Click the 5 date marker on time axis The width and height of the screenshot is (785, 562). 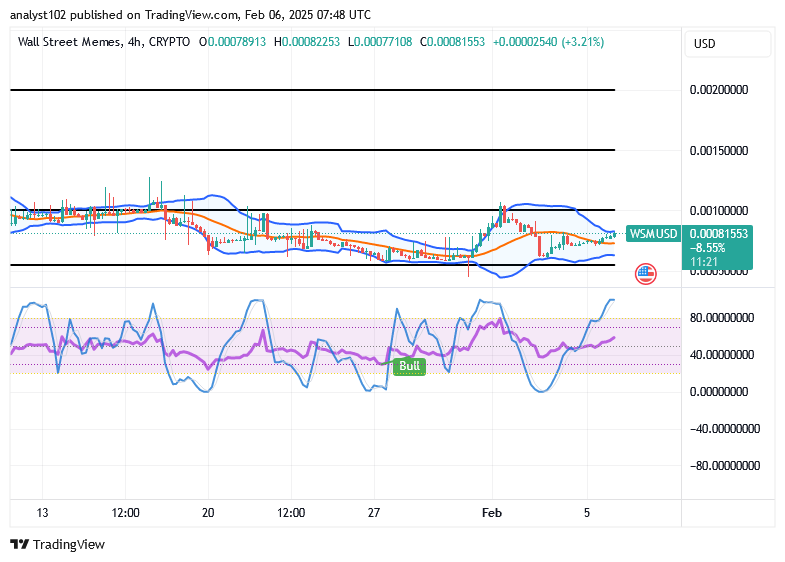coord(587,513)
